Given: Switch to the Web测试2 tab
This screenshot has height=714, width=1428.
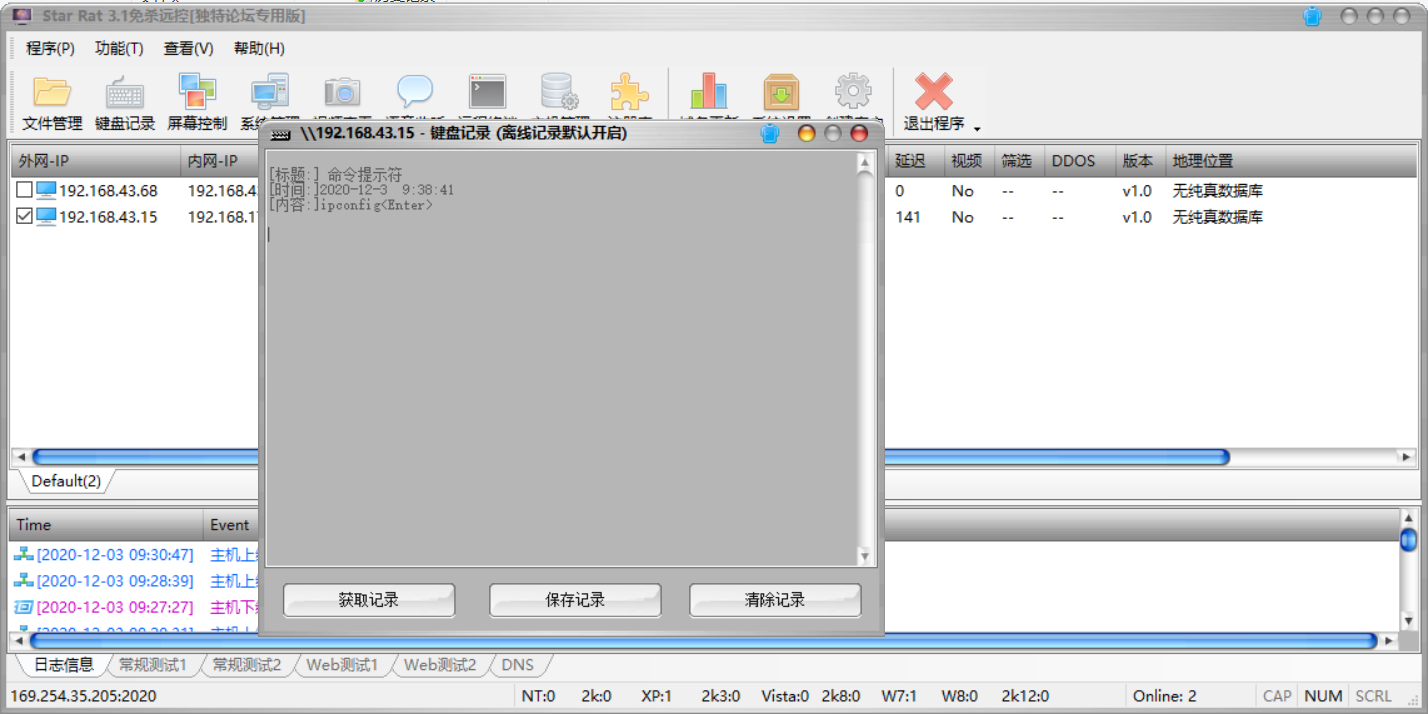Looking at the screenshot, I should point(439,664).
